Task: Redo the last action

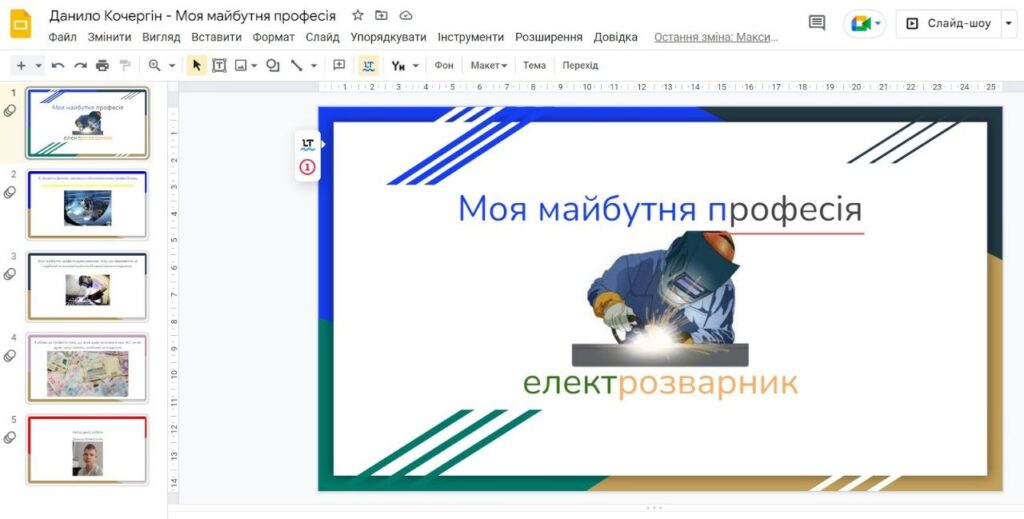Action: [80, 65]
